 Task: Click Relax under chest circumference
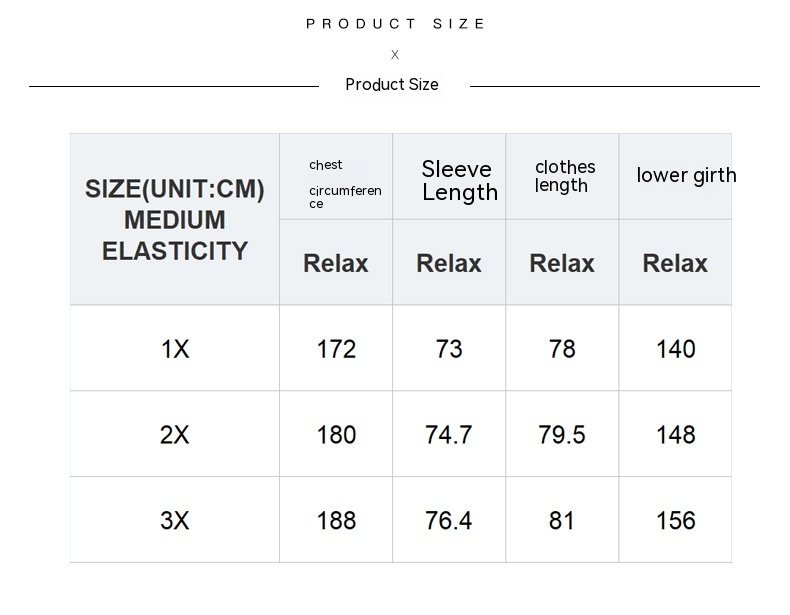336,263
